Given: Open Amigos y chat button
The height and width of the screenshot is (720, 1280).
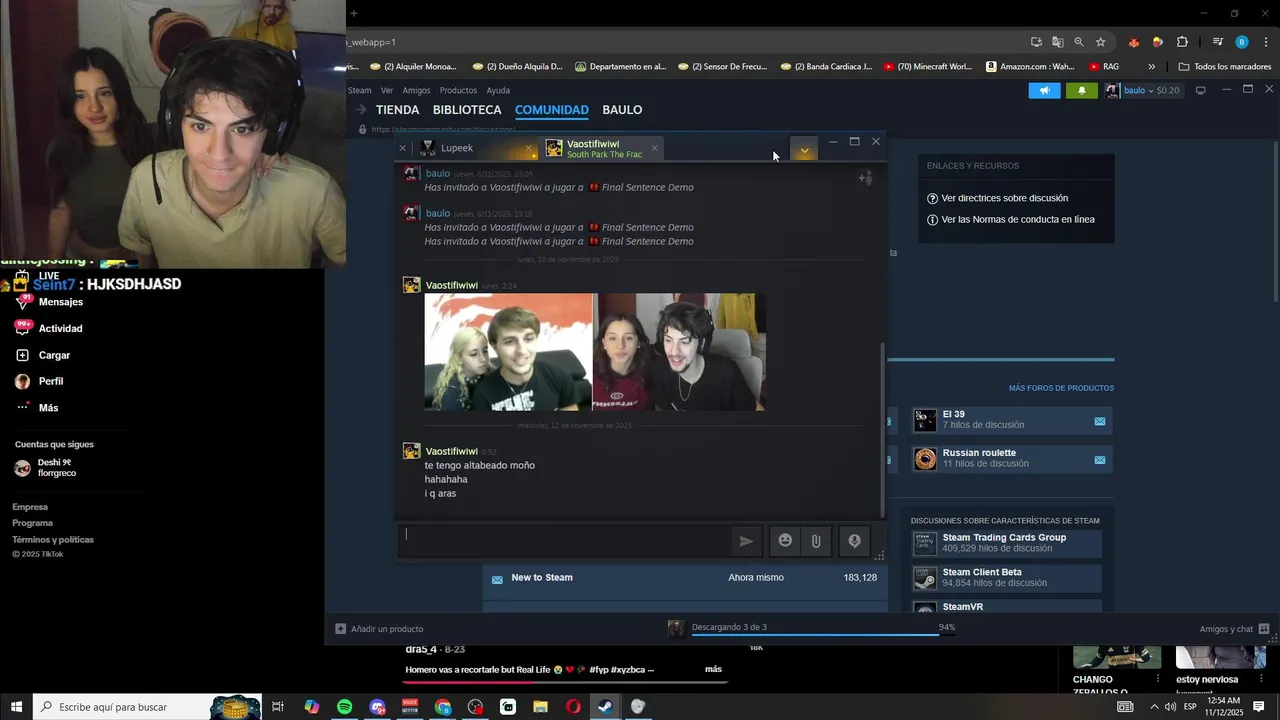Looking at the screenshot, I should pos(1234,629).
